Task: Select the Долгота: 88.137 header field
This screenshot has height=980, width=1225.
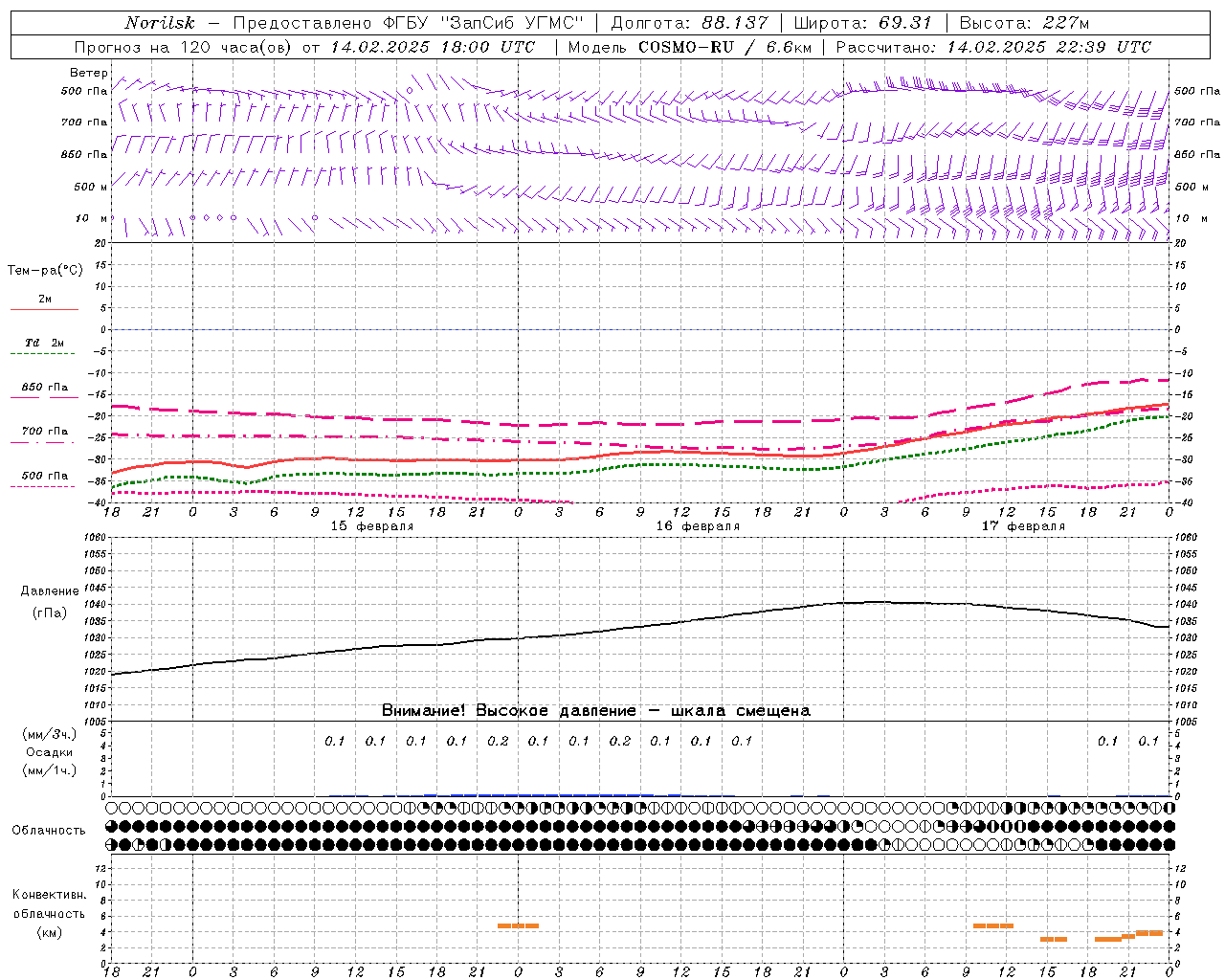Action: tap(688, 23)
